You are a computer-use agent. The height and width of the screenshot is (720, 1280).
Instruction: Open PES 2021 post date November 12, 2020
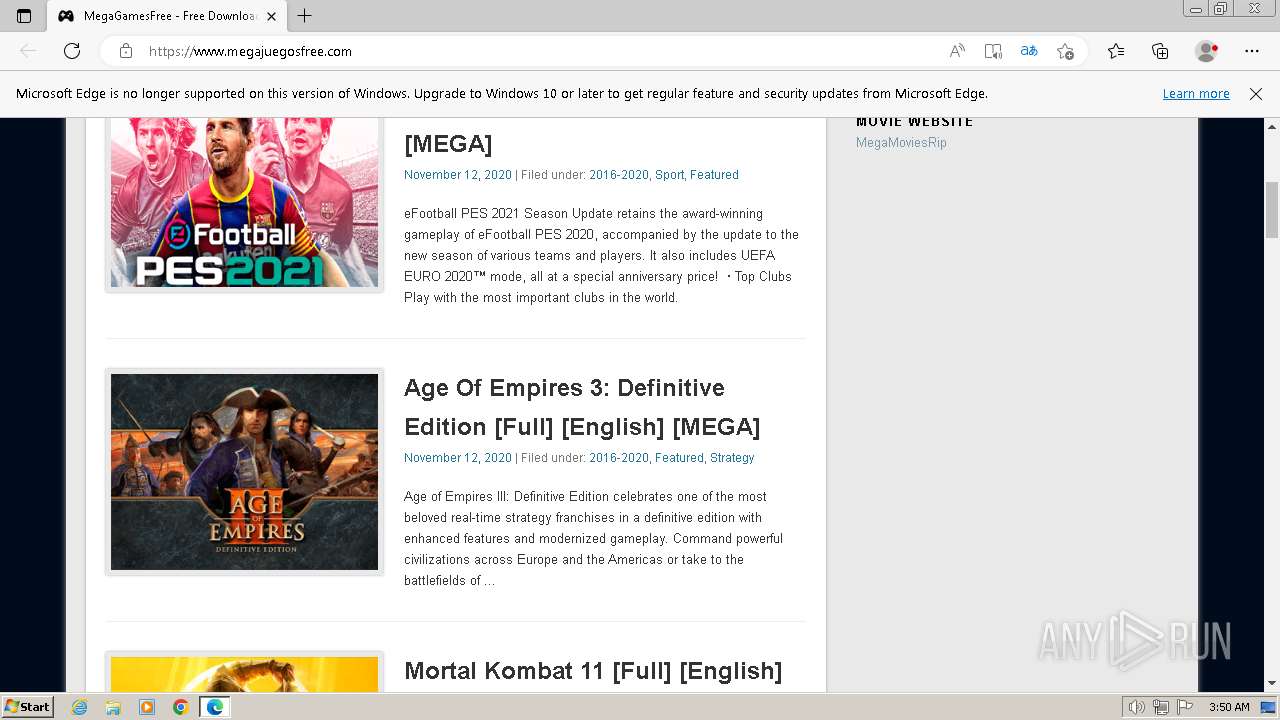tap(457, 175)
